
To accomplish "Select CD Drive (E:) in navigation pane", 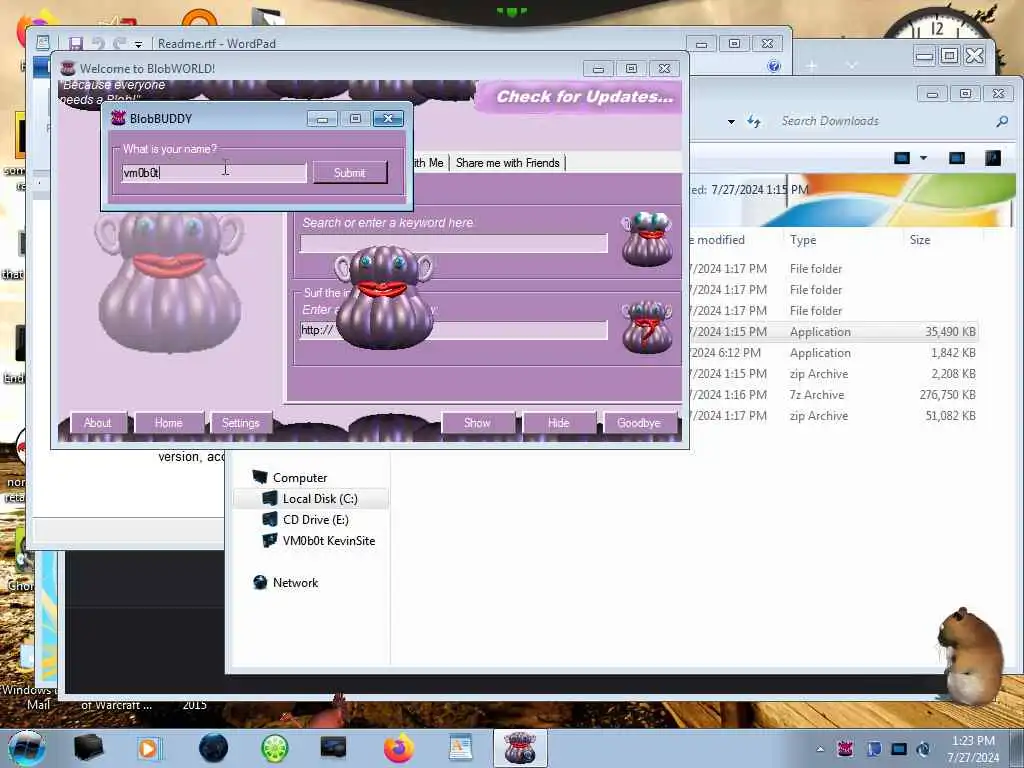I will point(315,519).
